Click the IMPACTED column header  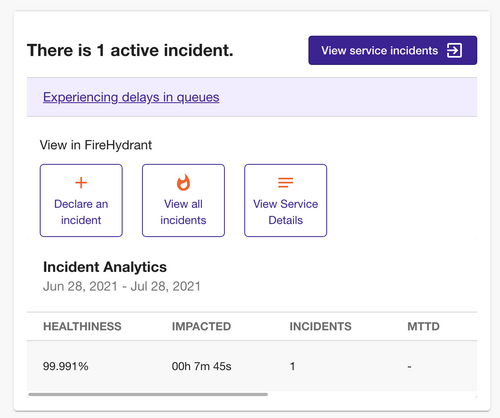pos(201,326)
